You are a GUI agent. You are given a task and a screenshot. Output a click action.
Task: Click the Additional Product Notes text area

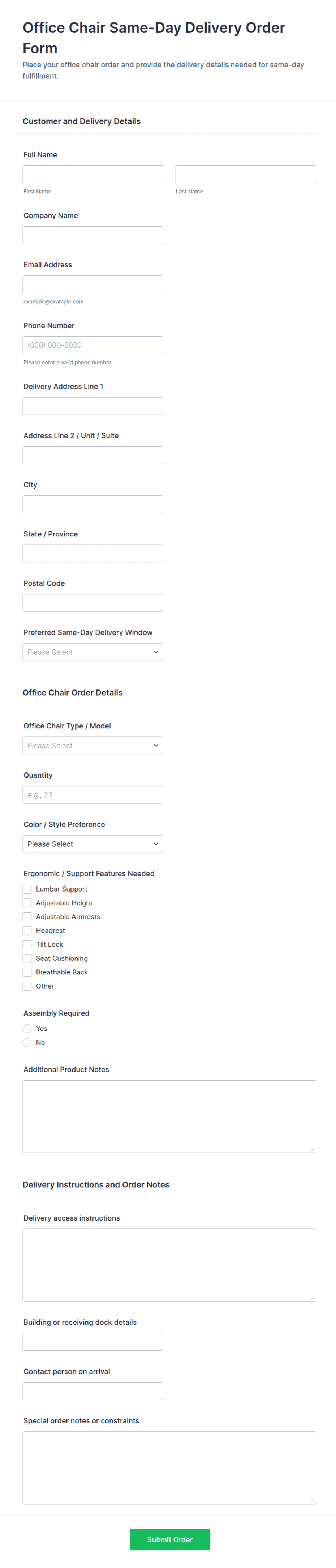tap(169, 1116)
